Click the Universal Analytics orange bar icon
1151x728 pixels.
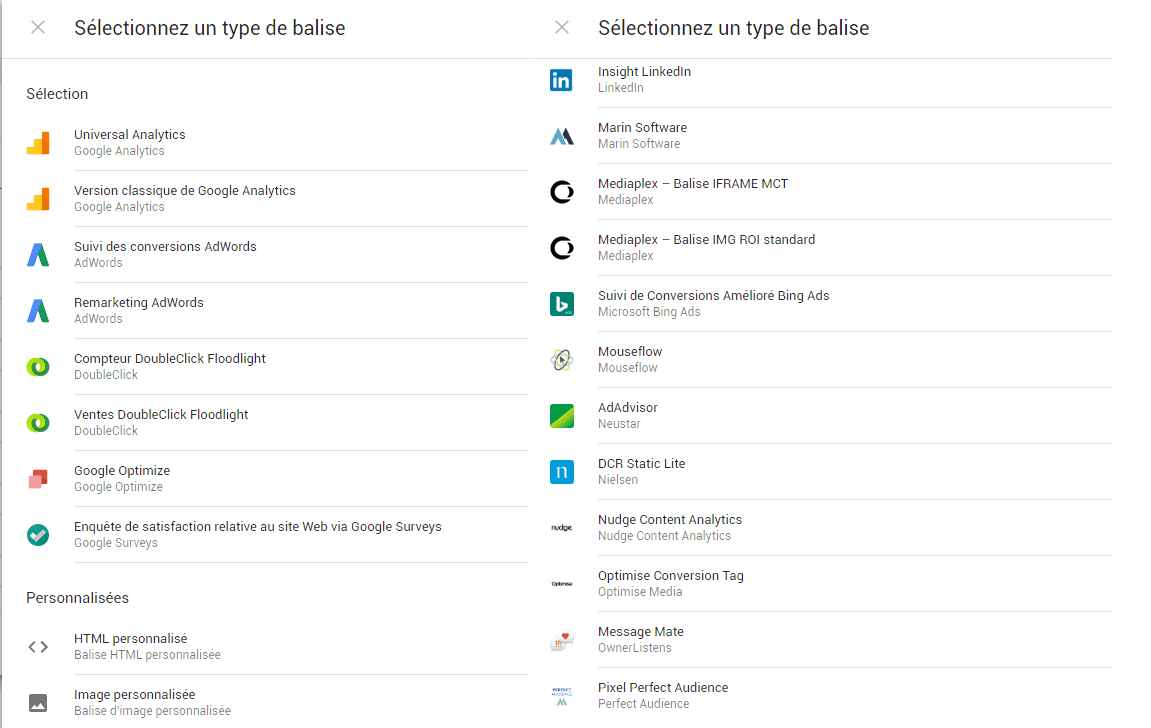[x=38, y=142]
